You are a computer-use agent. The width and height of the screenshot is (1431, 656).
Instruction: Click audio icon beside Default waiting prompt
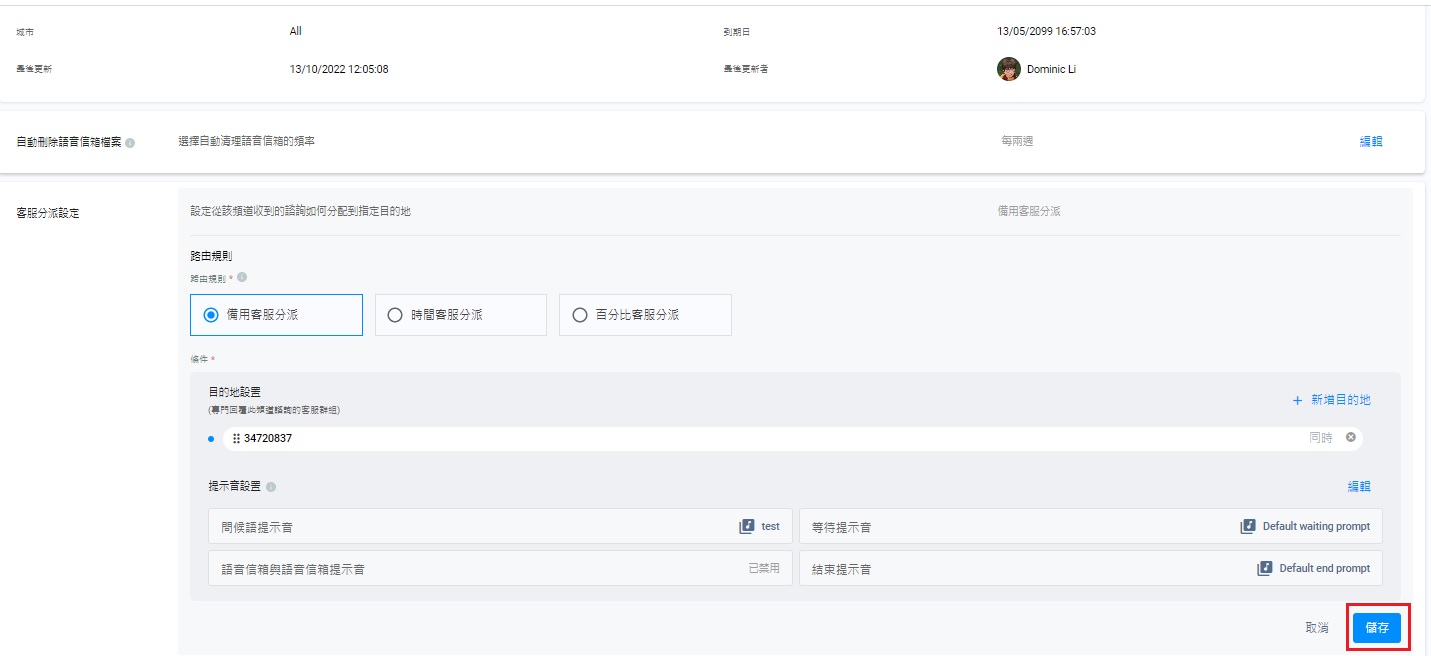tap(1247, 526)
